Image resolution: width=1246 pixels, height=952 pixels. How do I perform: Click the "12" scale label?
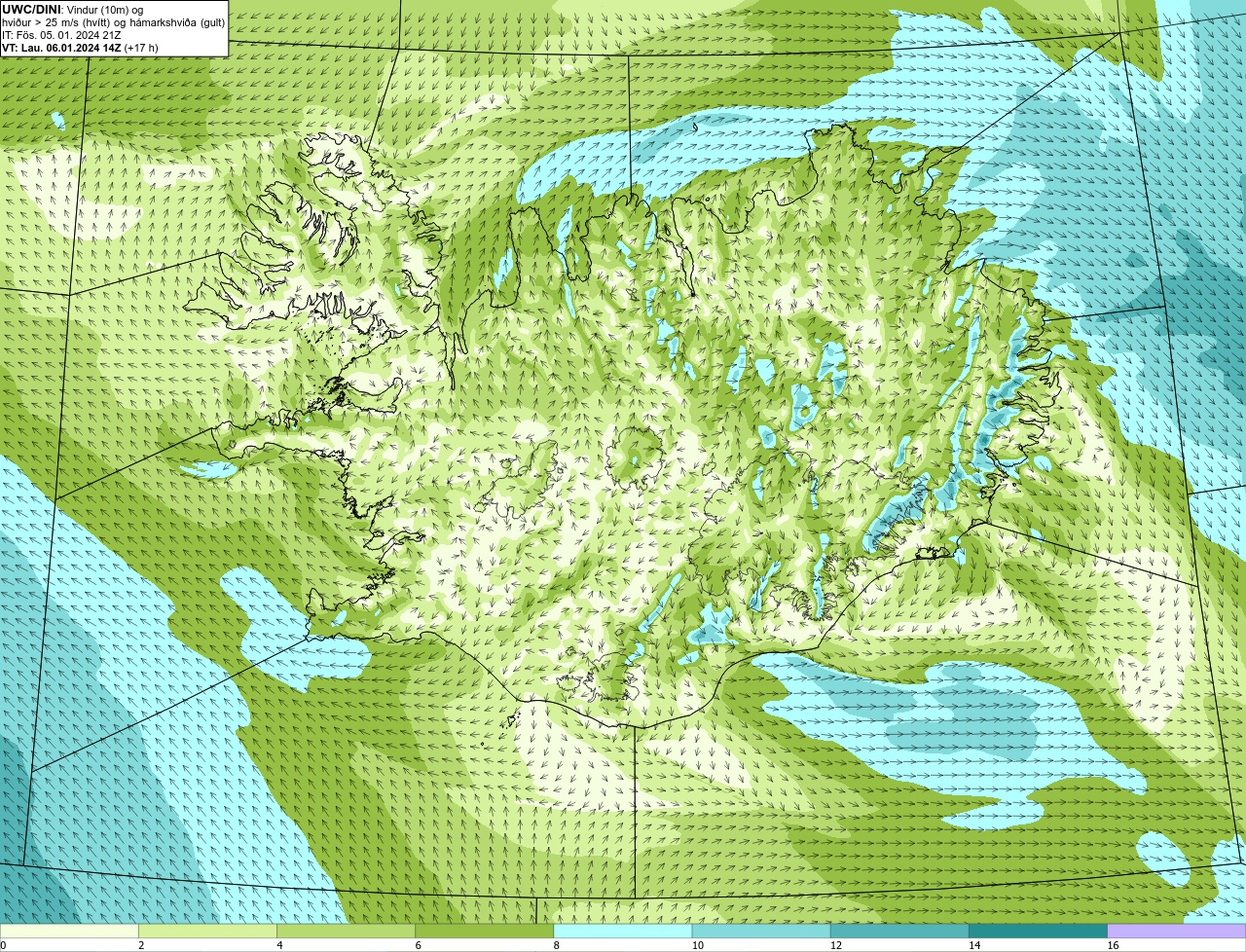tap(836, 945)
